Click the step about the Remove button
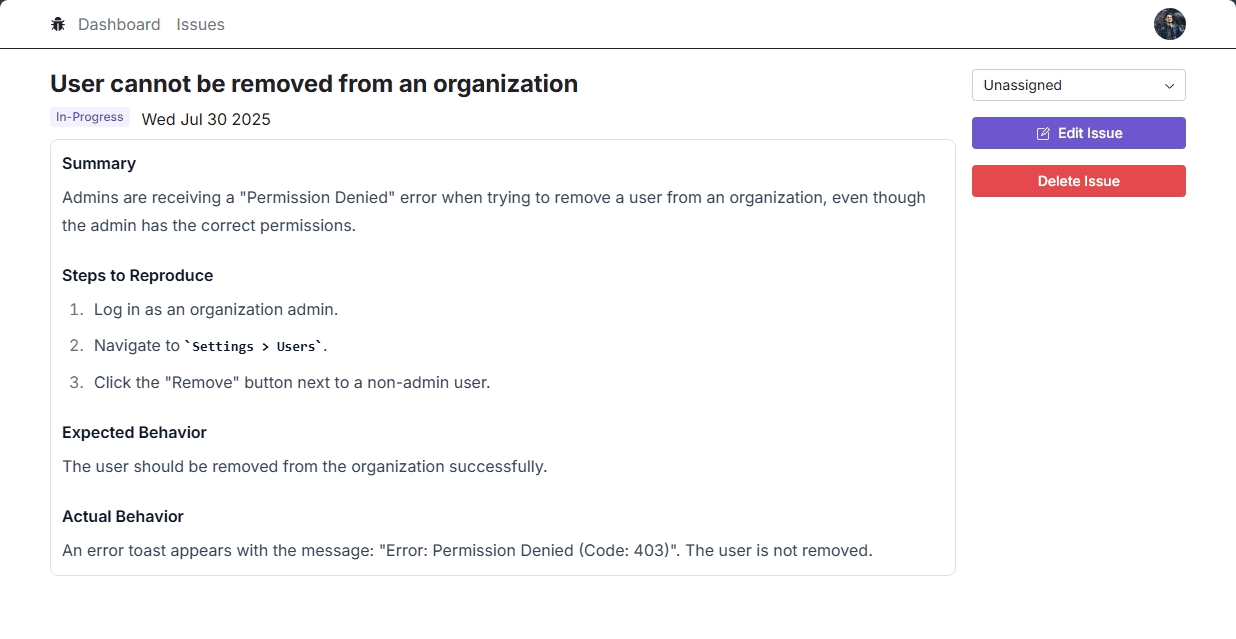 [291, 382]
